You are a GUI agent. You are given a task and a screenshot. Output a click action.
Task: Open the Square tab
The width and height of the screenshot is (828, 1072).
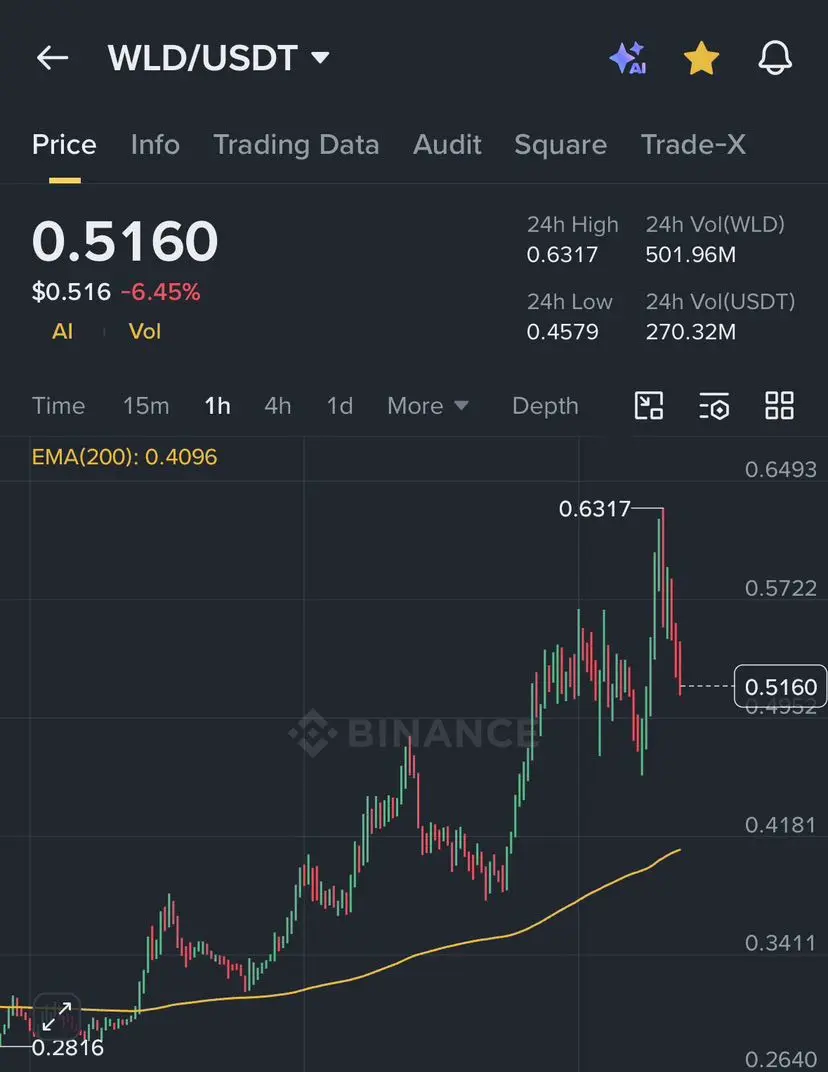[x=561, y=145]
